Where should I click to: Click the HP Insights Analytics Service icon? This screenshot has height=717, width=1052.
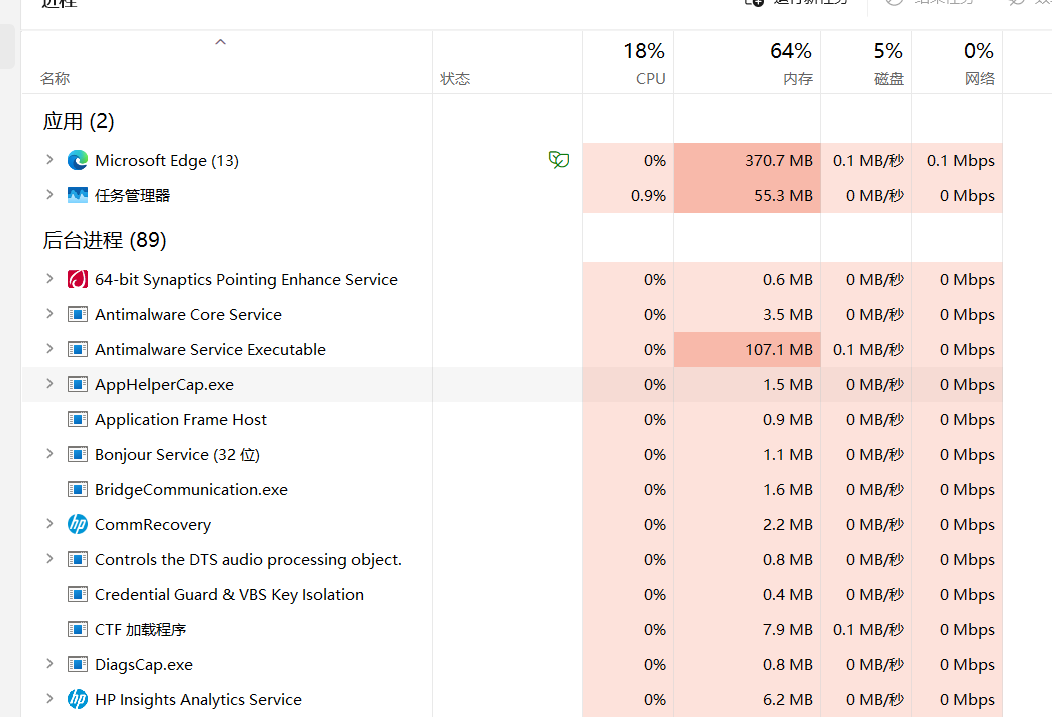(x=78, y=699)
